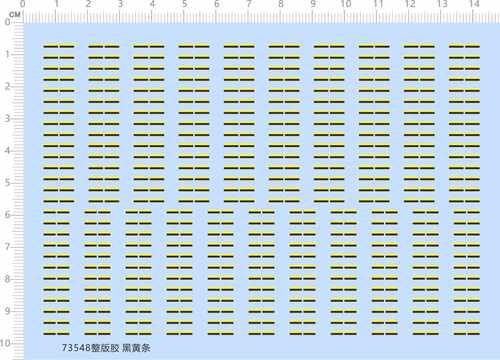The height and width of the screenshot is (360, 500).
Task: Click number 11 on the horizontal ruler
Action: (x=378, y=4)
